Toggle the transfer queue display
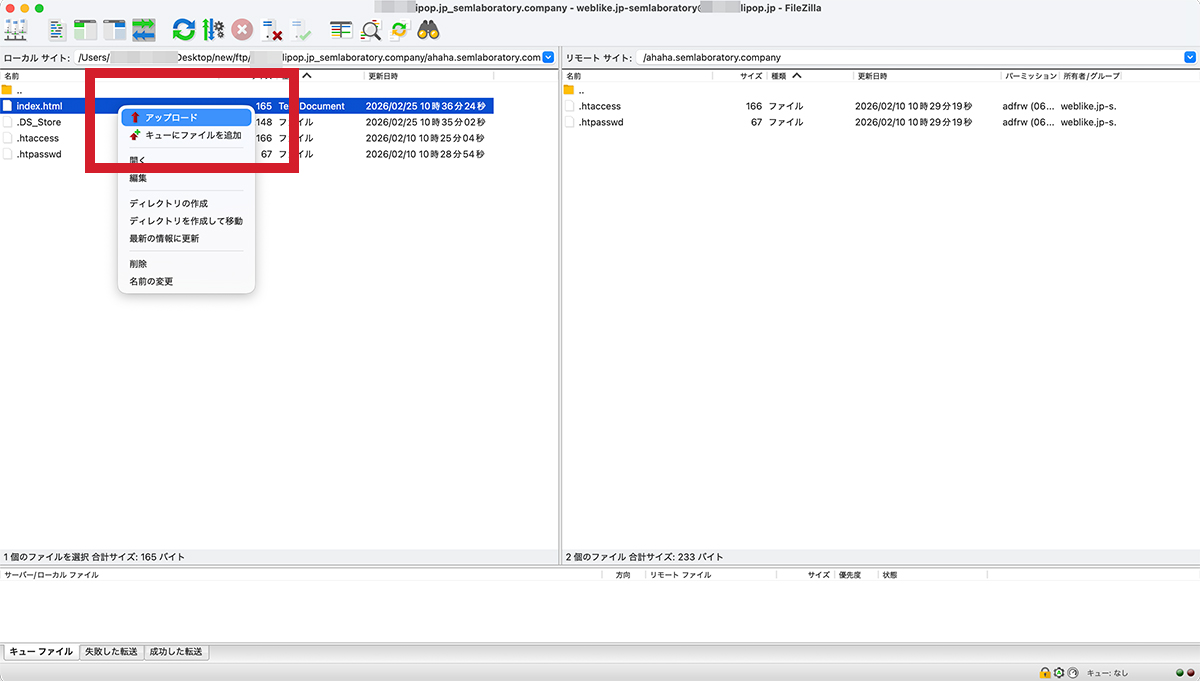This screenshot has height=681, width=1200. click(x=143, y=30)
